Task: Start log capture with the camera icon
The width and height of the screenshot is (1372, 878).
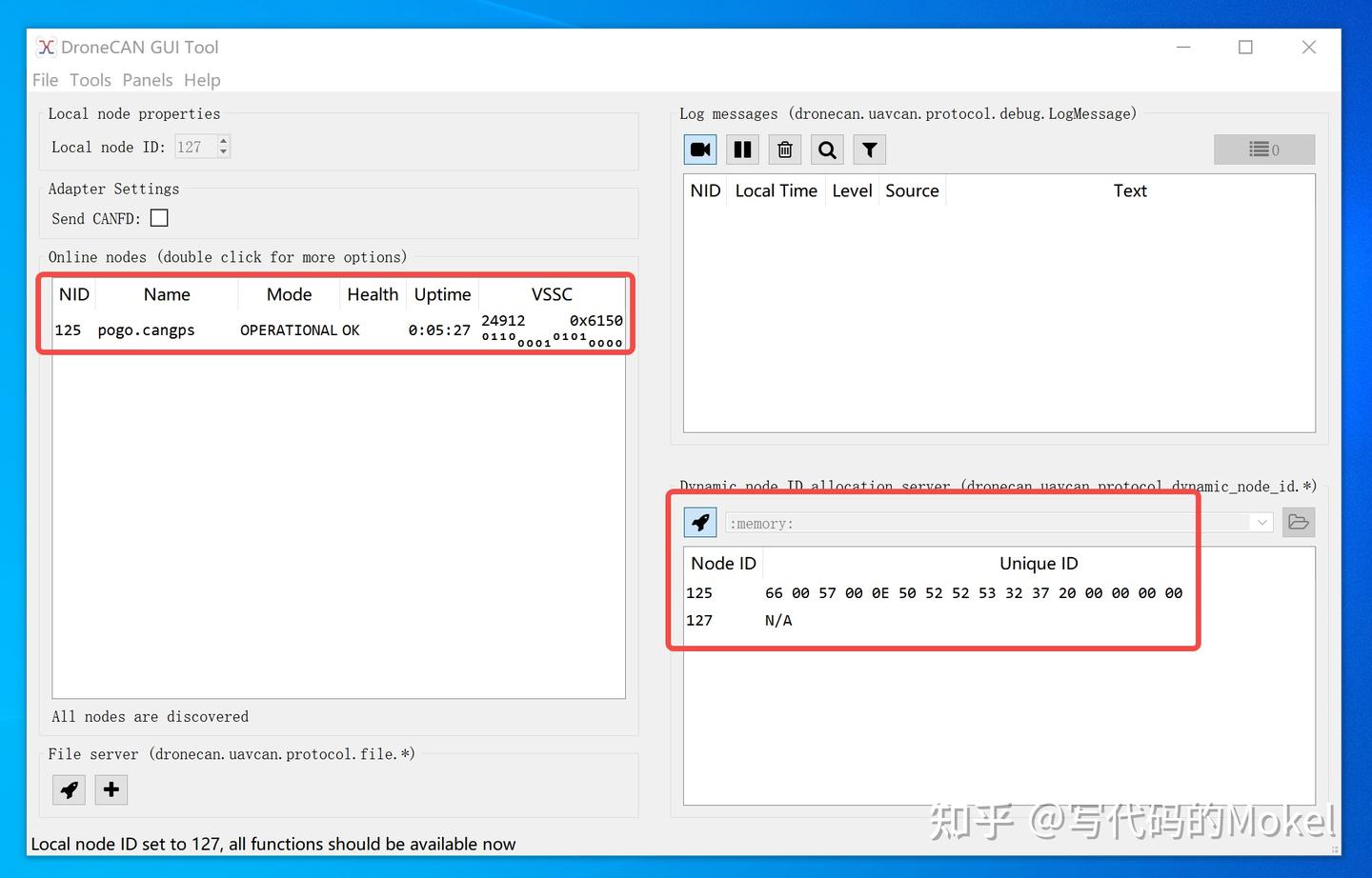Action: tap(699, 149)
